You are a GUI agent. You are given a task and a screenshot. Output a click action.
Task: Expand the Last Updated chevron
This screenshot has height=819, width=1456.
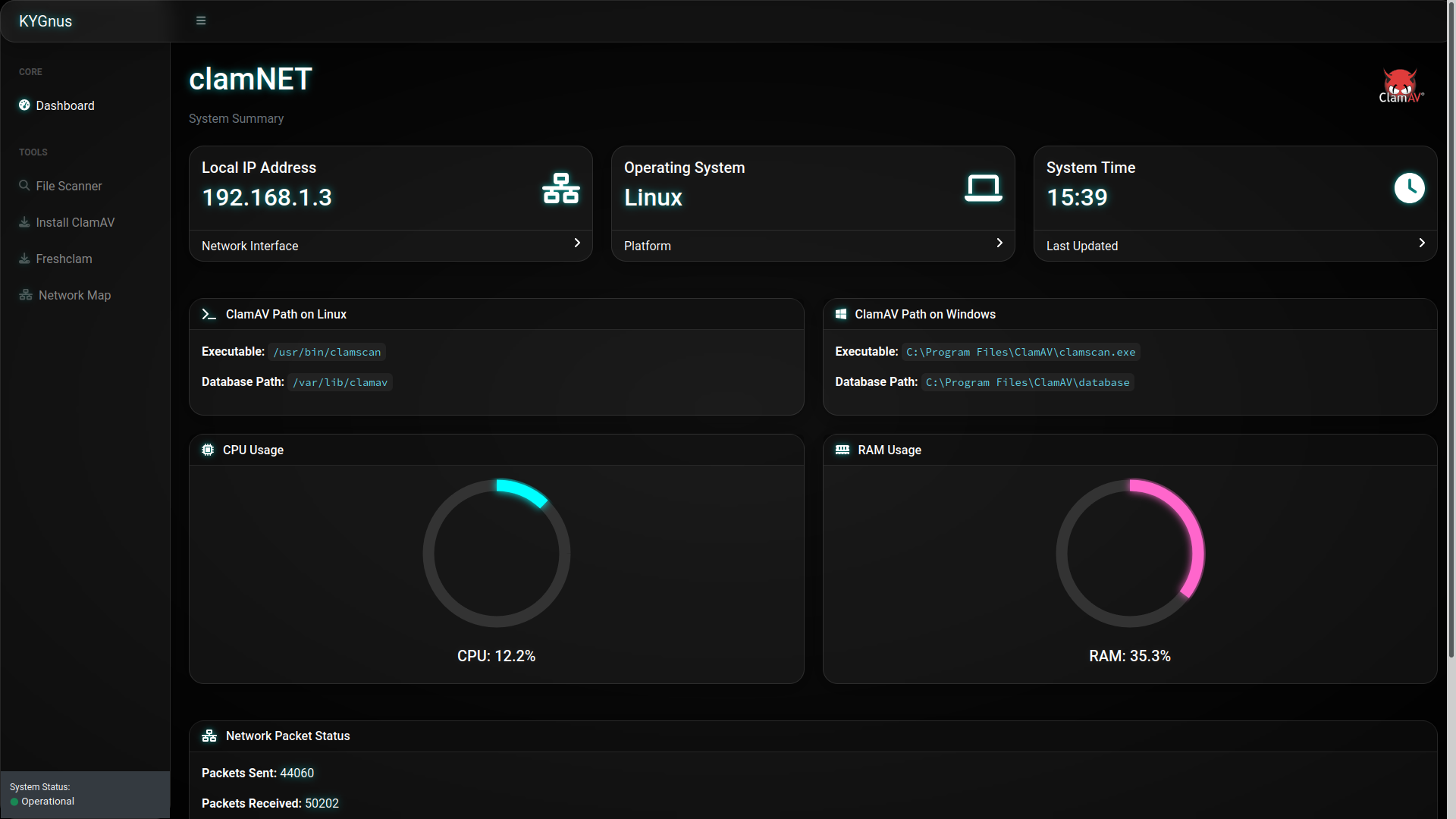tap(1422, 243)
